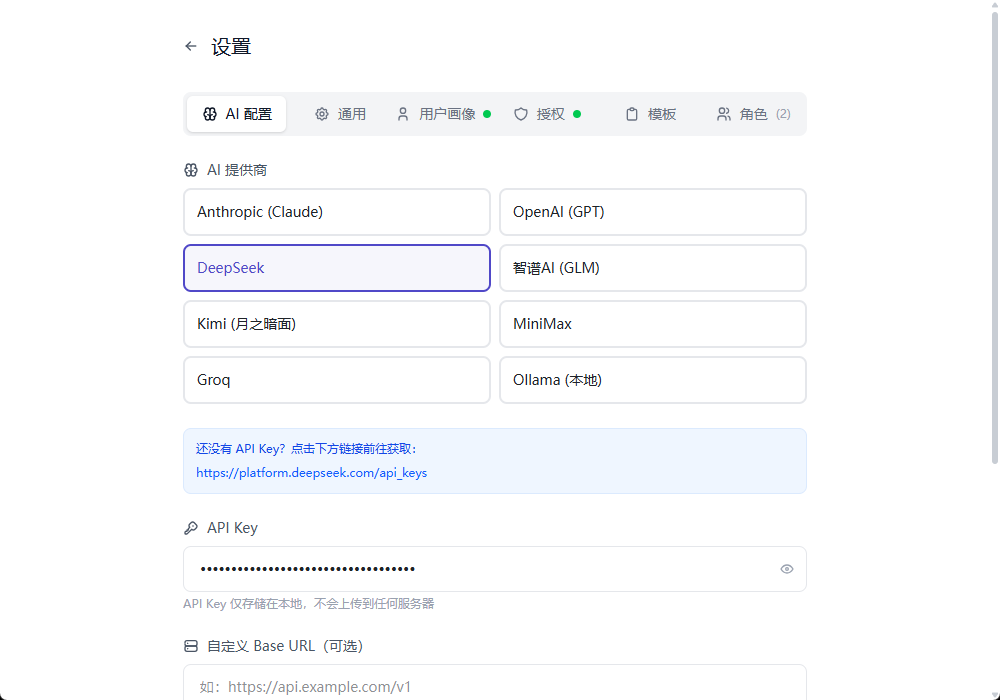Click the 自定义 Base URL（可选）label
1000x700 pixels.
click(285, 646)
